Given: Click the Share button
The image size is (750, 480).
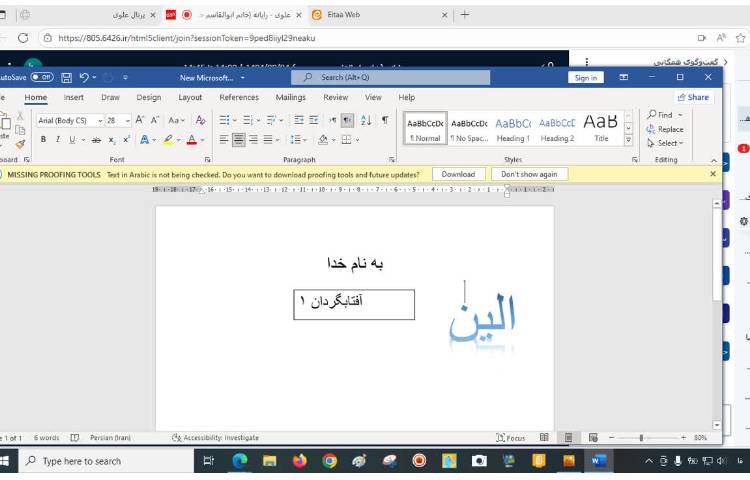Looking at the screenshot, I should (x=693, y=98).
